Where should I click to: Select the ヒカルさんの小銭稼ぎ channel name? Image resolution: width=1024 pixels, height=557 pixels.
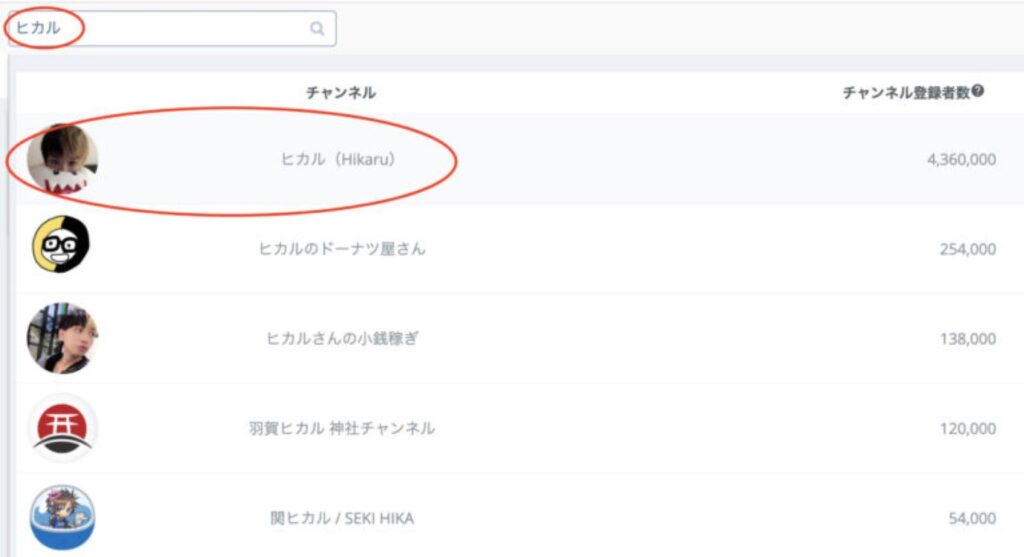pos(342,338)
